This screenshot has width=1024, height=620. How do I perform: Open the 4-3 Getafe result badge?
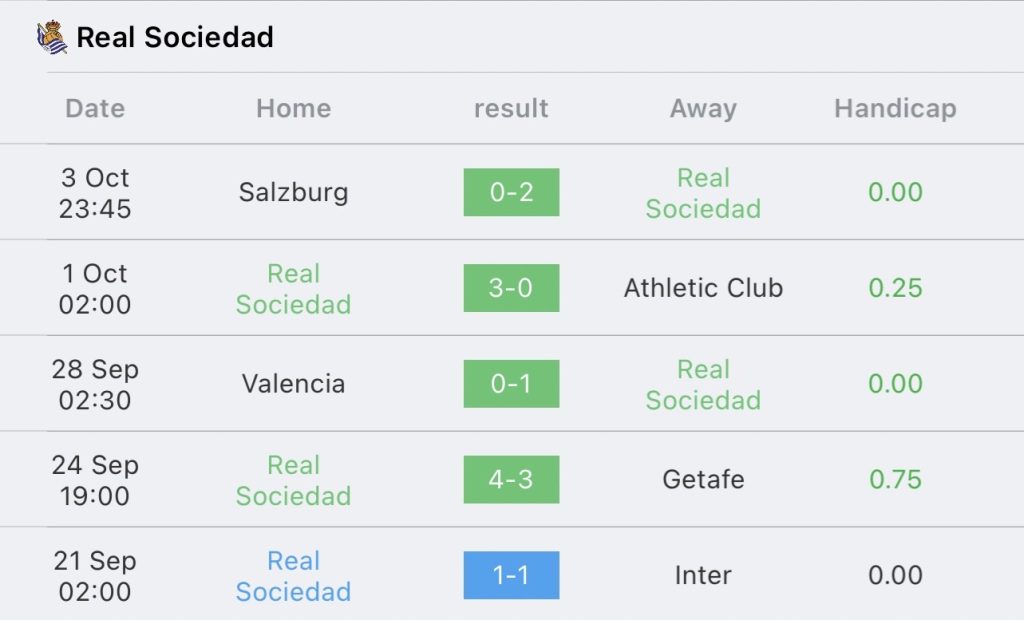click(x=511, y=480)
